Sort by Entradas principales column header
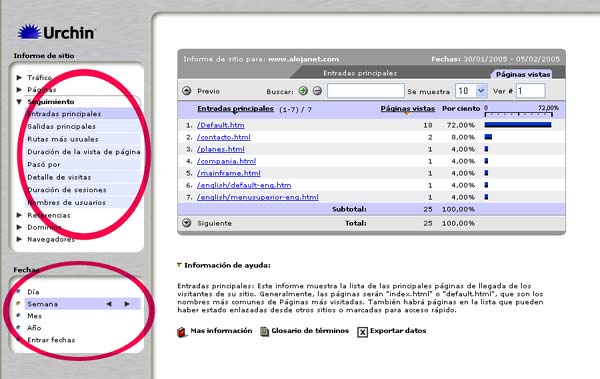 235,109
